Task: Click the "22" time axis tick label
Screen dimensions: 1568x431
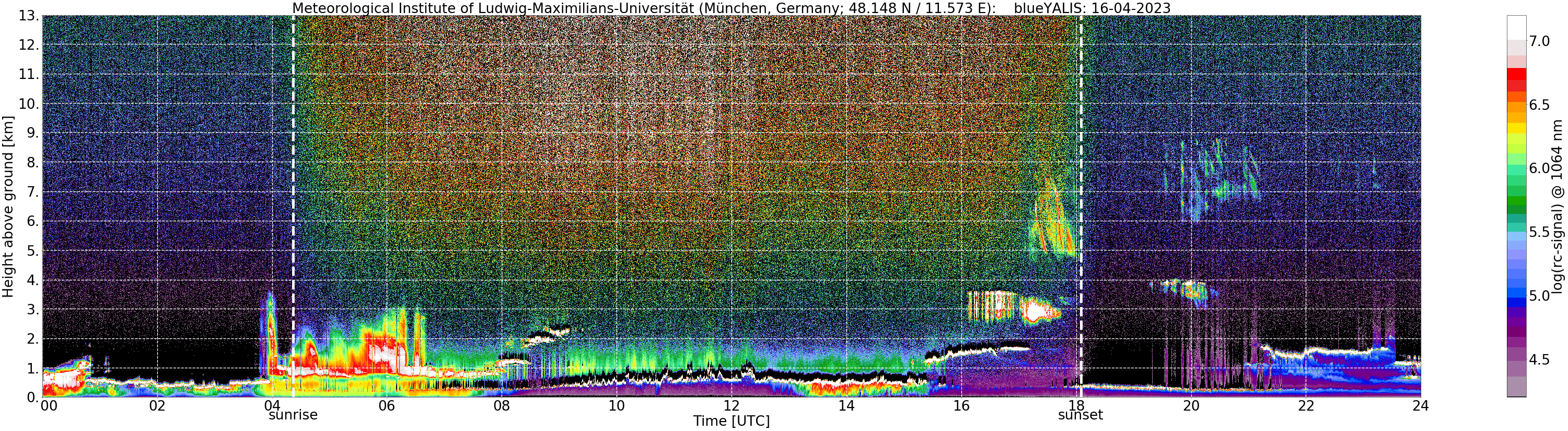Action: click(x=1305, y=405)
